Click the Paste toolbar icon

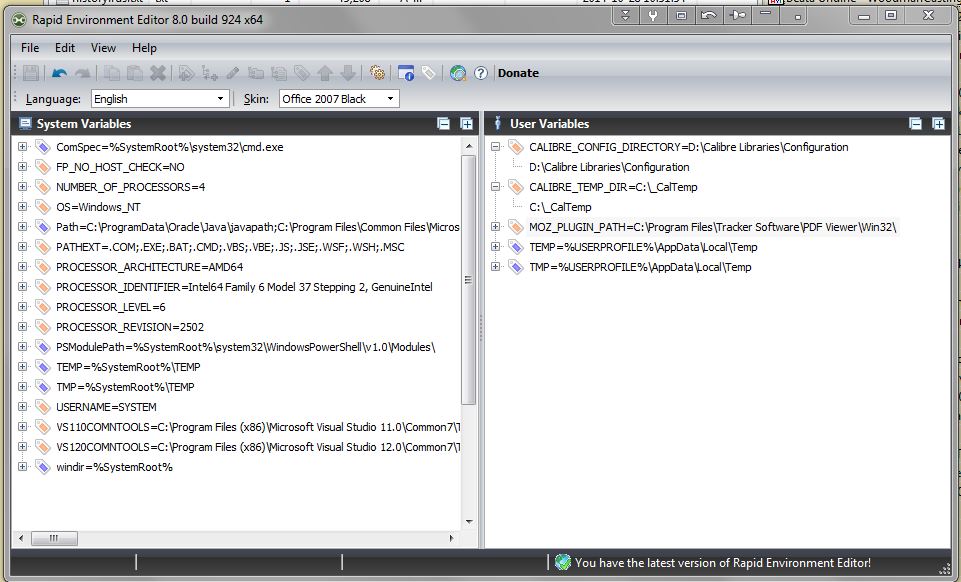[x=135, y=73]
